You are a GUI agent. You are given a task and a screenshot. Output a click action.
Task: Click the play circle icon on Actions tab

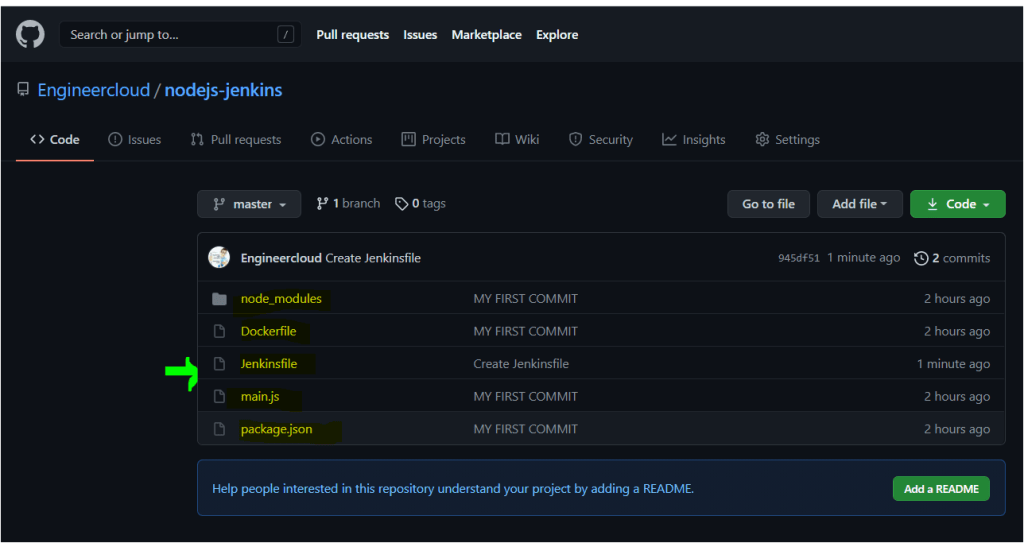[x=318, y=139]
